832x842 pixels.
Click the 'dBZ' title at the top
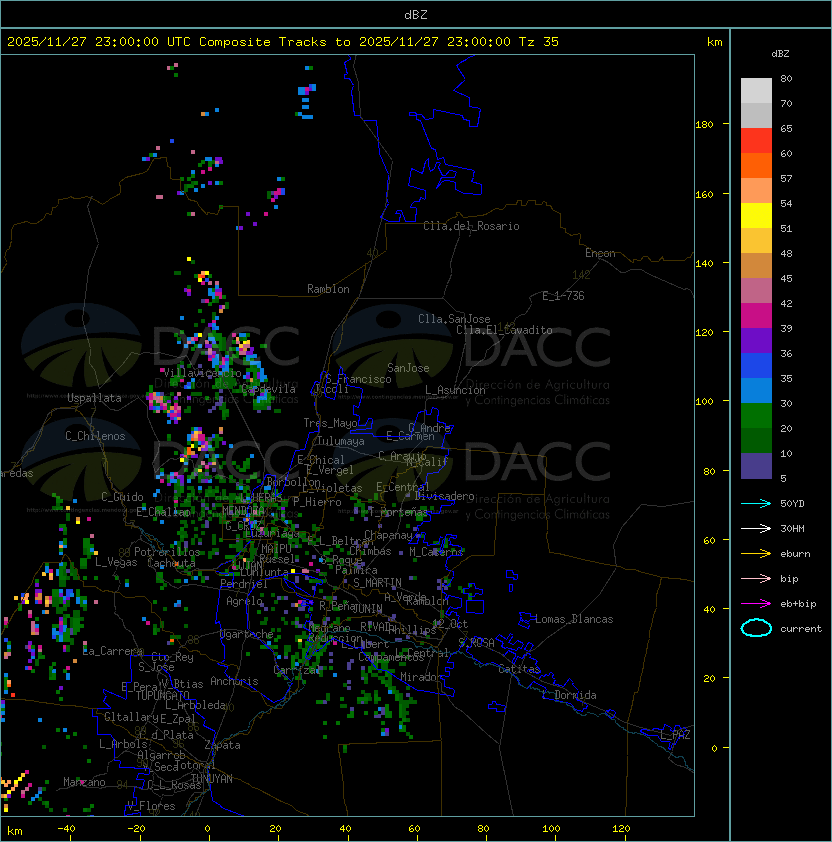coord(416,15)
